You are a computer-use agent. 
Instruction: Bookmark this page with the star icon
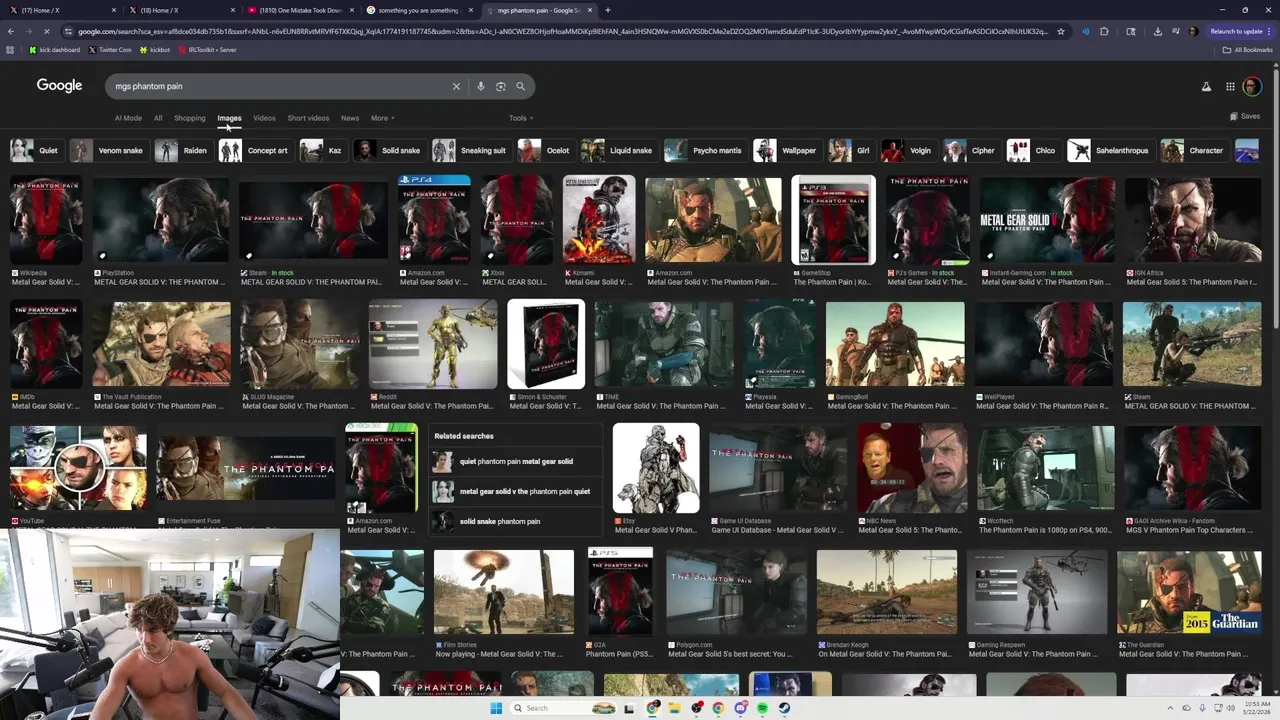click(x=1061, y=31)
